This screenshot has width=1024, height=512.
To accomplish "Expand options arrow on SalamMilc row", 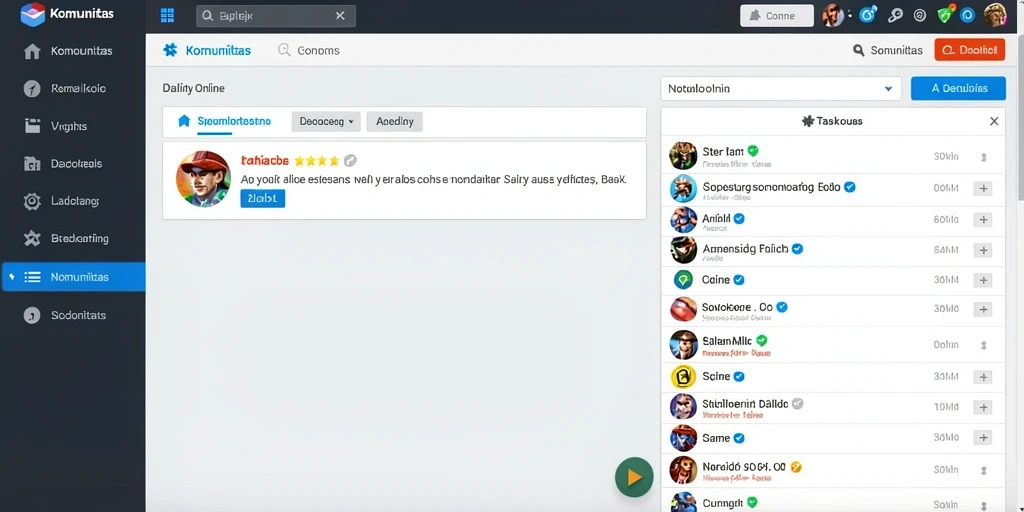I will click(x=983, y=345).
